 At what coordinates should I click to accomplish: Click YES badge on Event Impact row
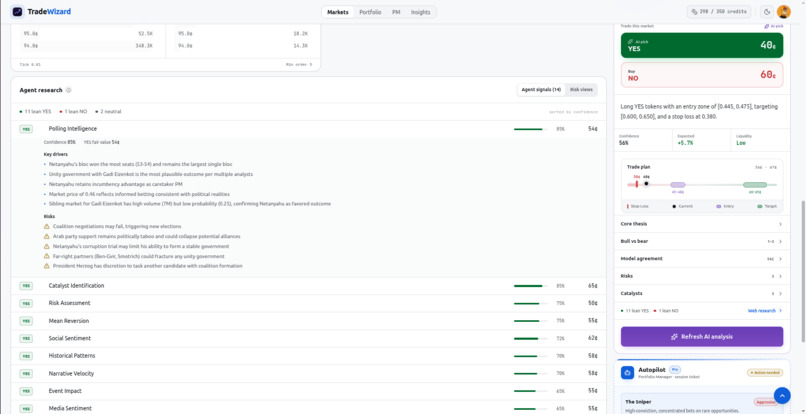click(26, 391)
